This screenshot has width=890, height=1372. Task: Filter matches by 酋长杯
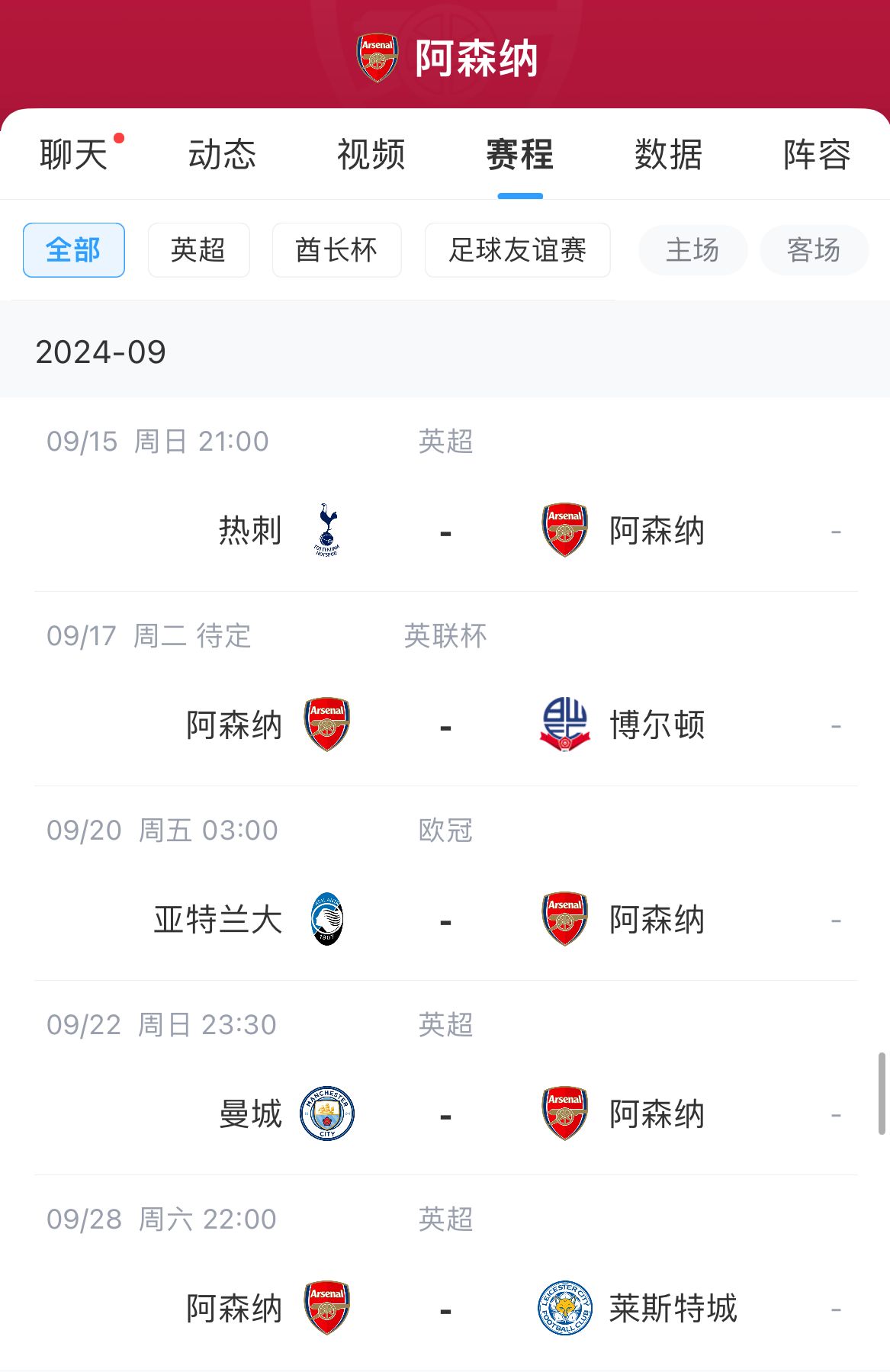click(x=337, y=250)
